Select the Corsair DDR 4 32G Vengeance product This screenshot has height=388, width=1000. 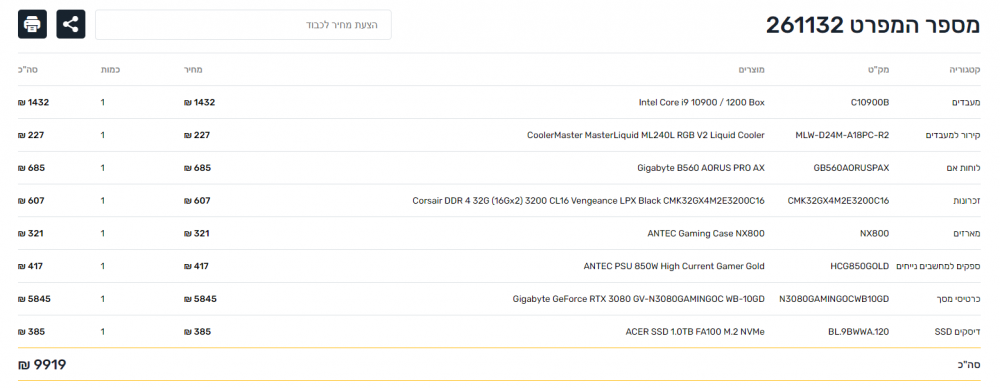coord(588,201)
